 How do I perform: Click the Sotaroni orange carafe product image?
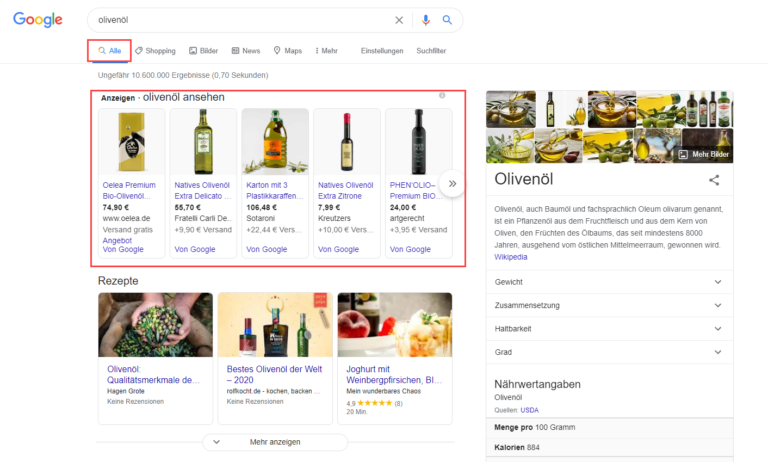click(x=275, y=142)
